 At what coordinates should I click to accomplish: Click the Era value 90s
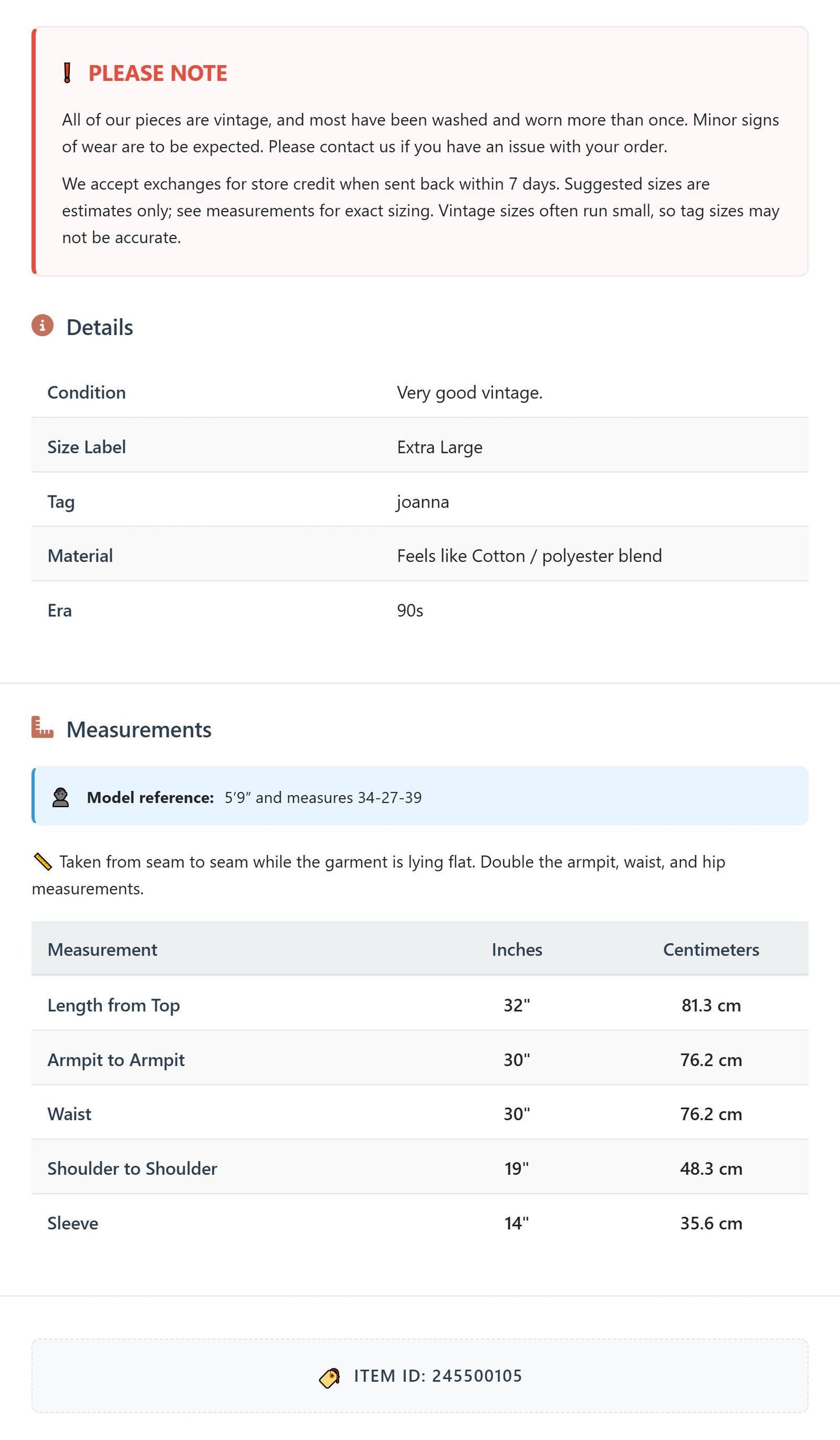pyautogui.click(x=410, y=611)
